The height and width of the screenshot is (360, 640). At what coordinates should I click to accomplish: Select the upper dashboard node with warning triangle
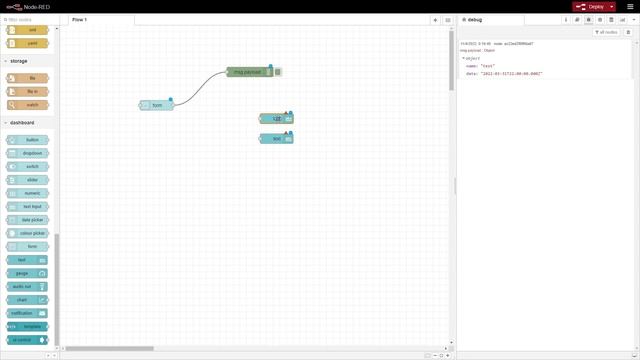coord(276,119)
